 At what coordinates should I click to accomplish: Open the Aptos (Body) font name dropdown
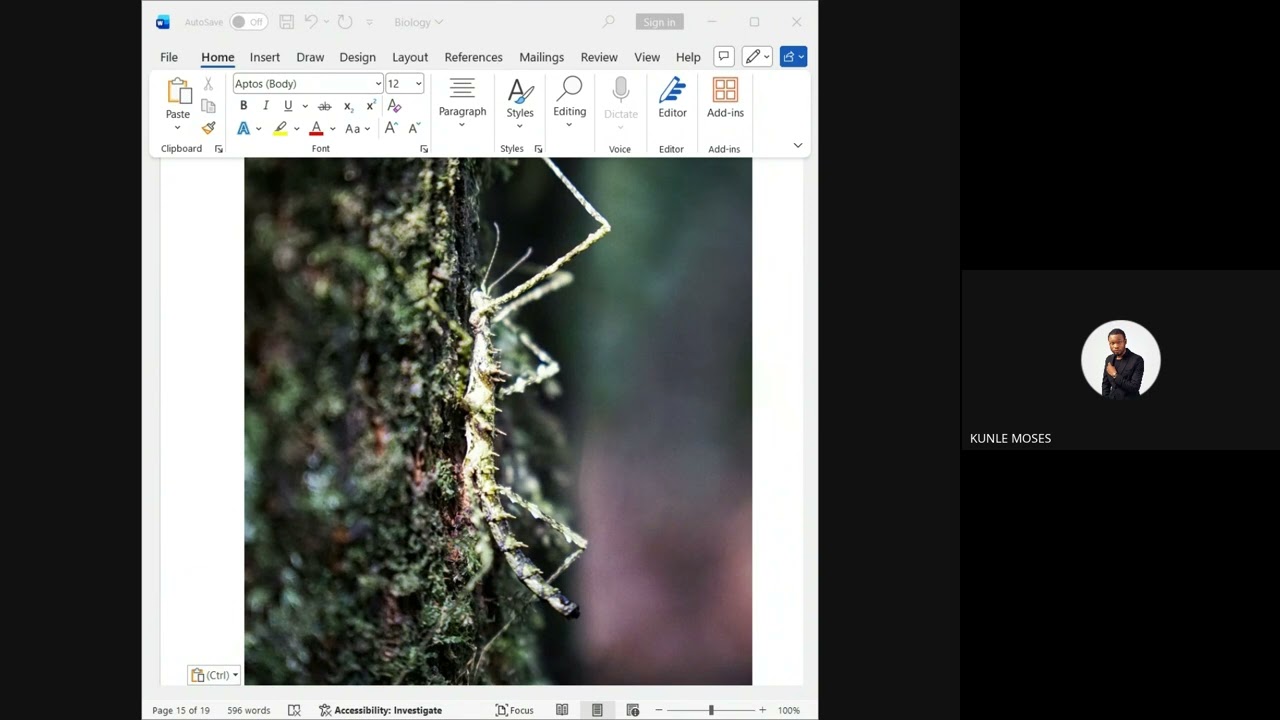pos(378,84)
